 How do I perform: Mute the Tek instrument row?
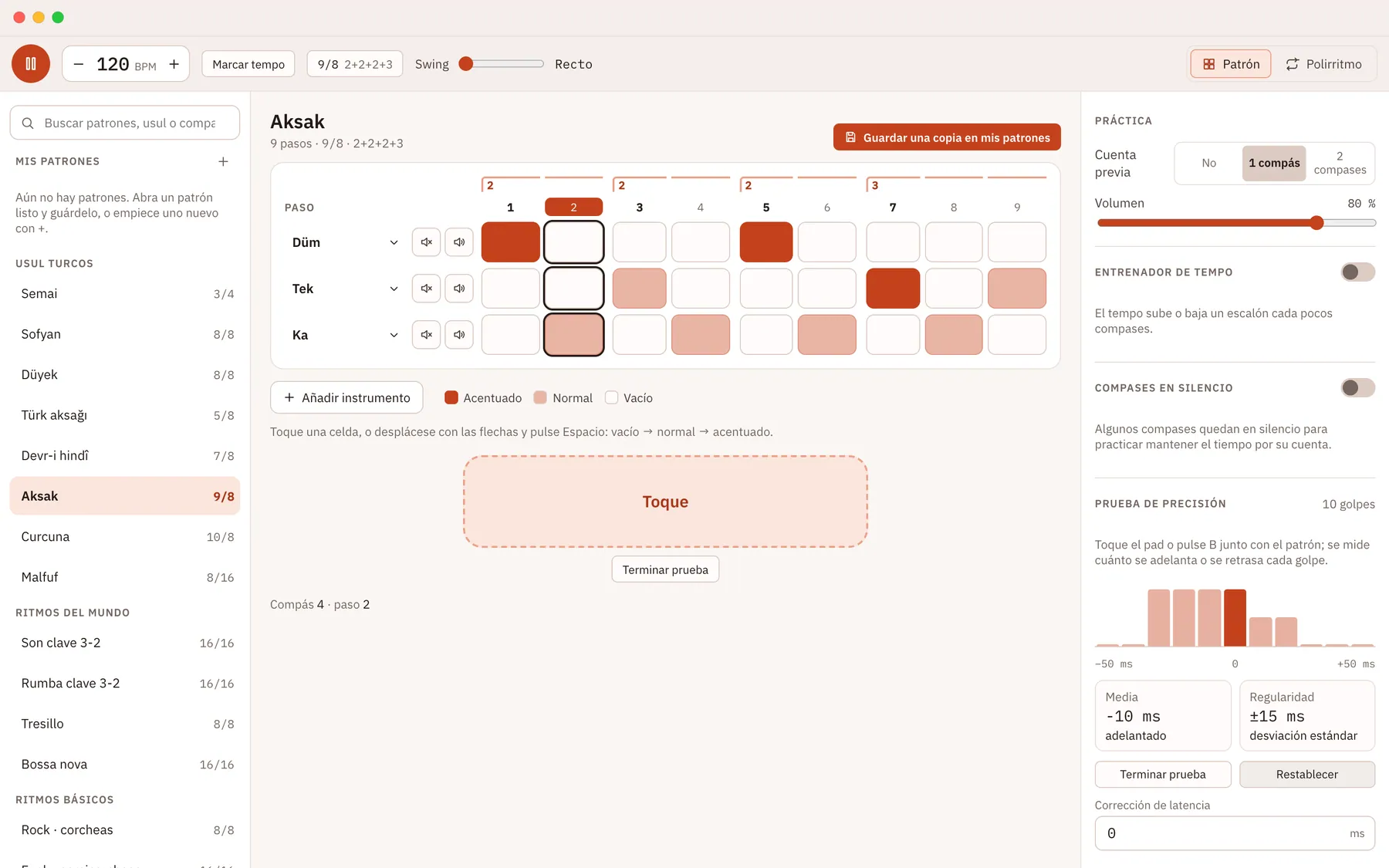tap(426, 289)
